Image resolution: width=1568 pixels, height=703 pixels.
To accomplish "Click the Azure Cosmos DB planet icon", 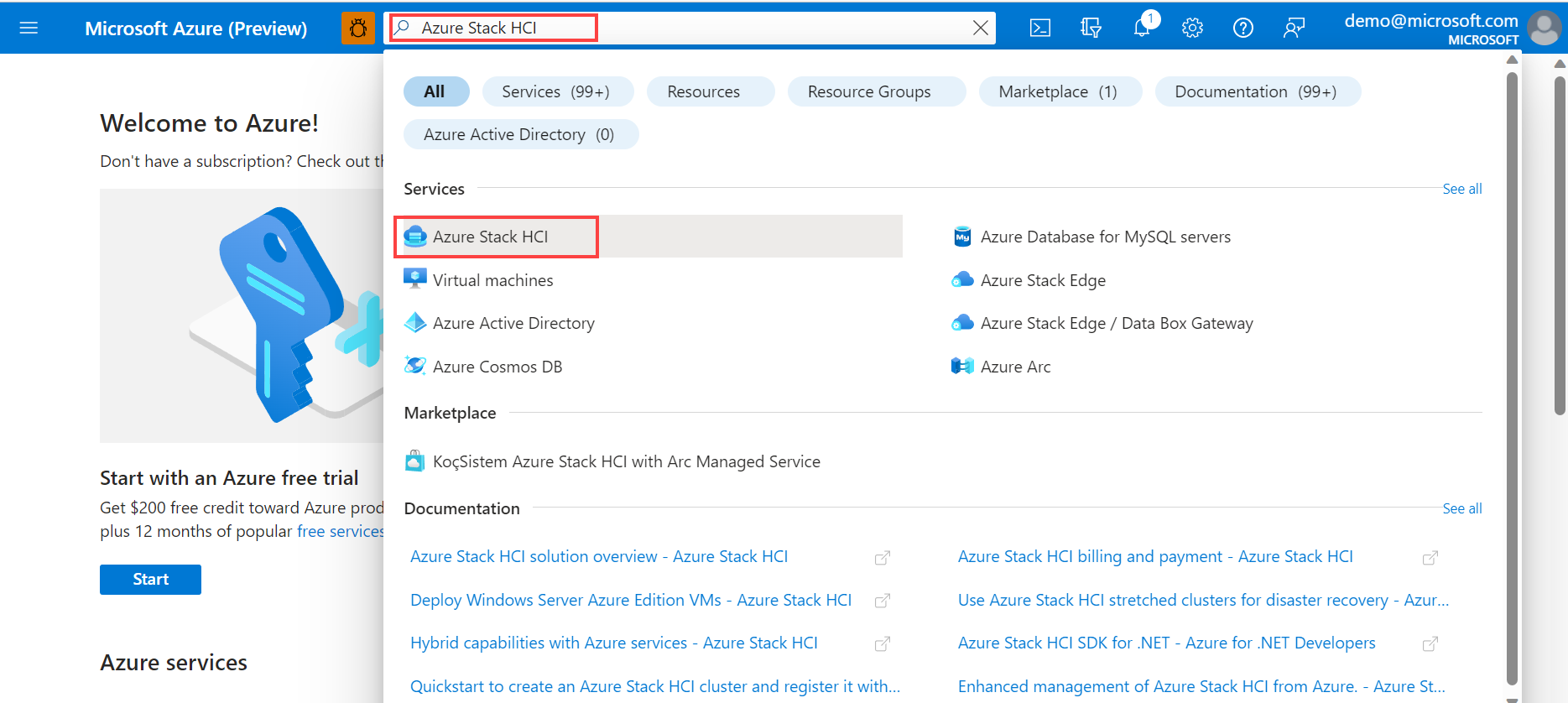I will coord(414,366).
